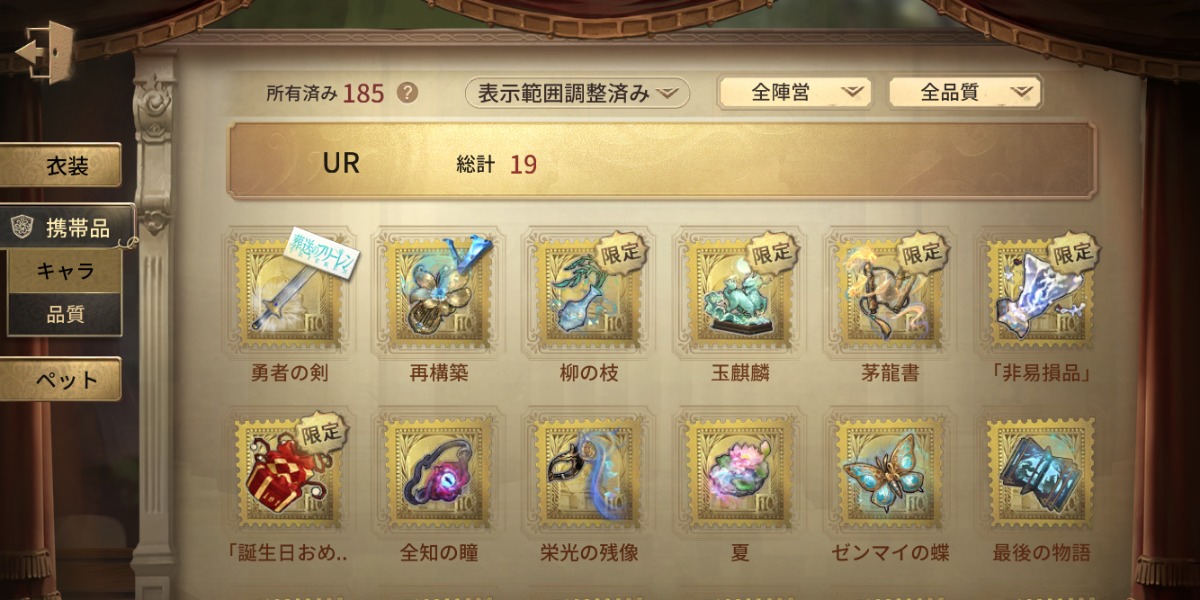The height and width of the screenshot is (600, 1200).
Task: Sort by 品質 quality option
Action: point(65,314)
